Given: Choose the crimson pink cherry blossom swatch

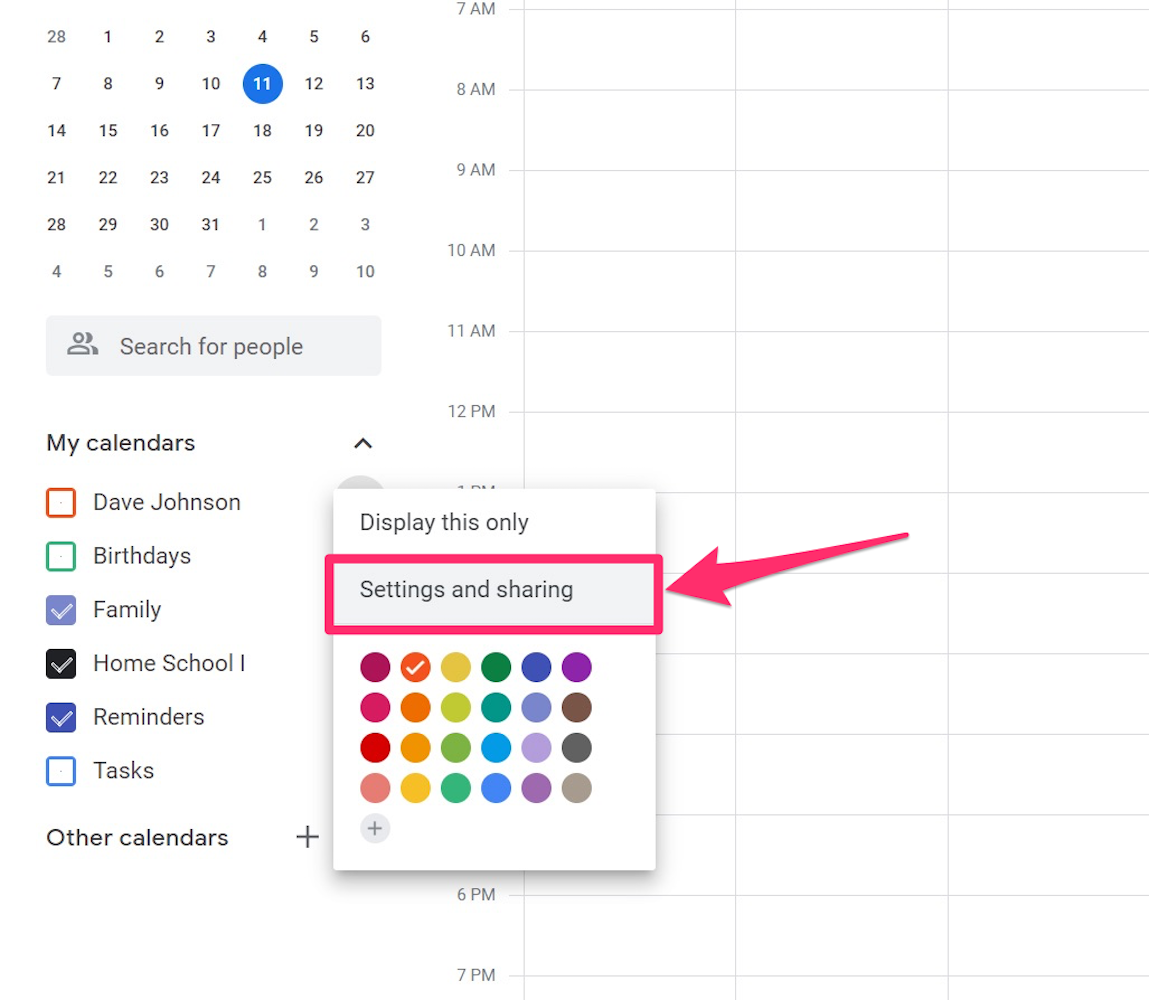Looking at the screenshot, I should point(375,707).
